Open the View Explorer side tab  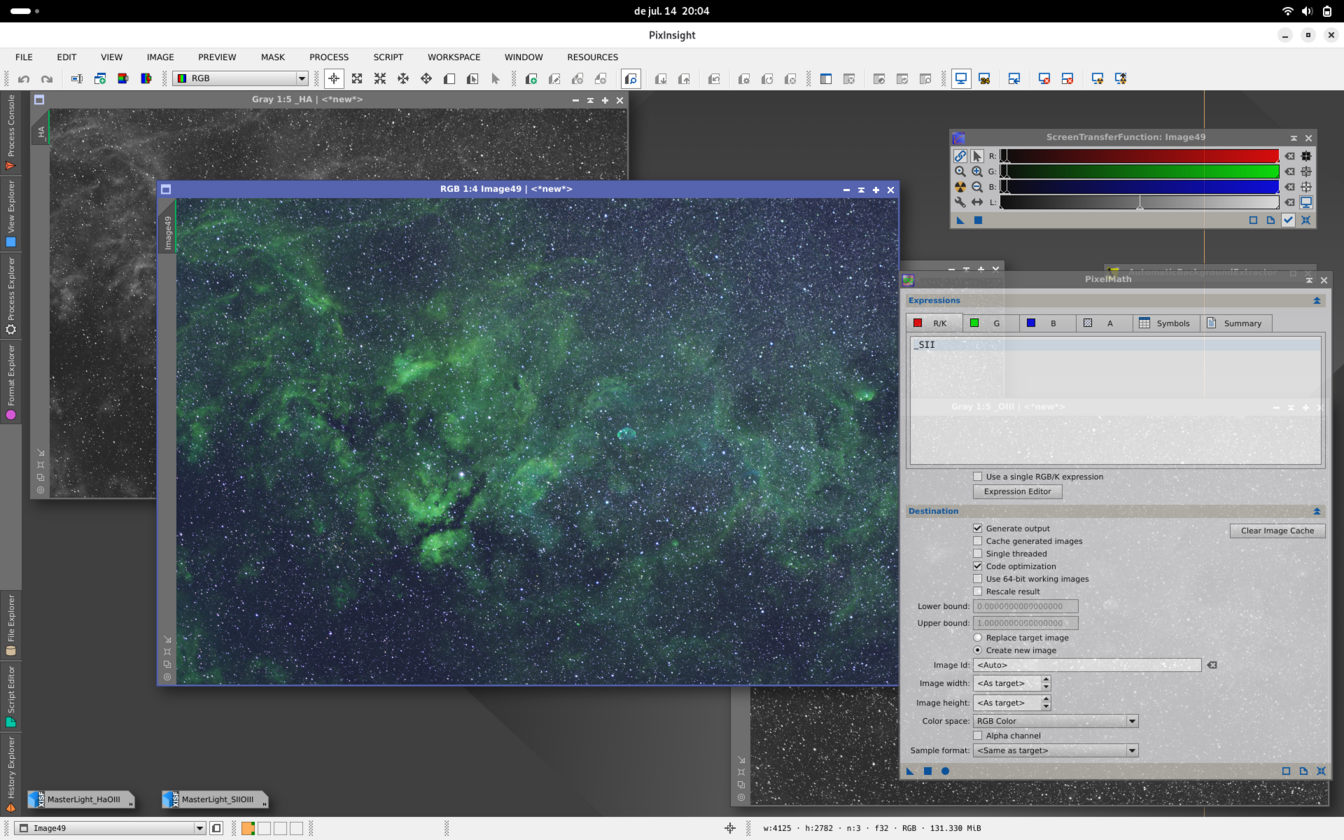point(11,213)
